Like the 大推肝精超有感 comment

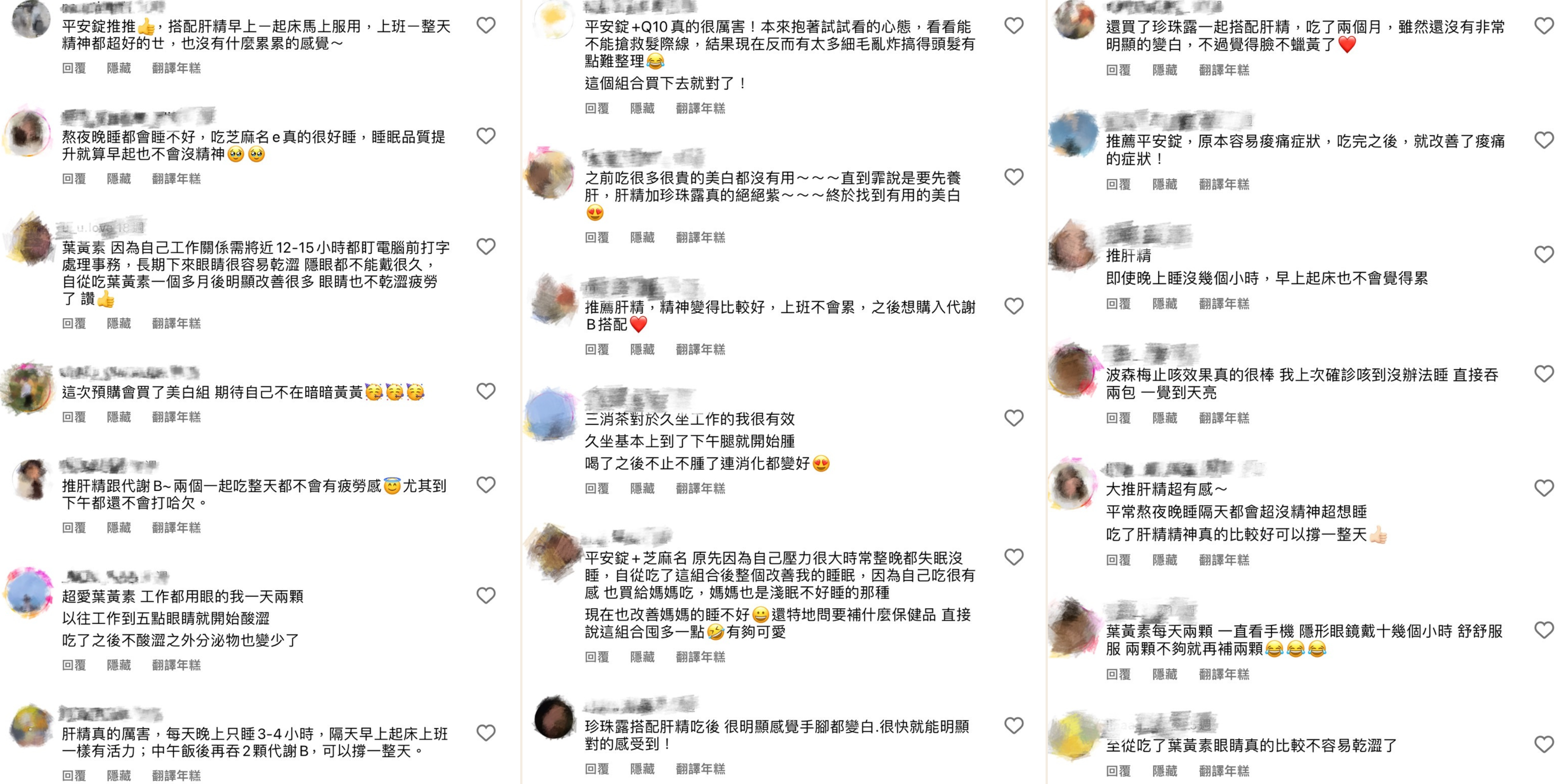1544,488
